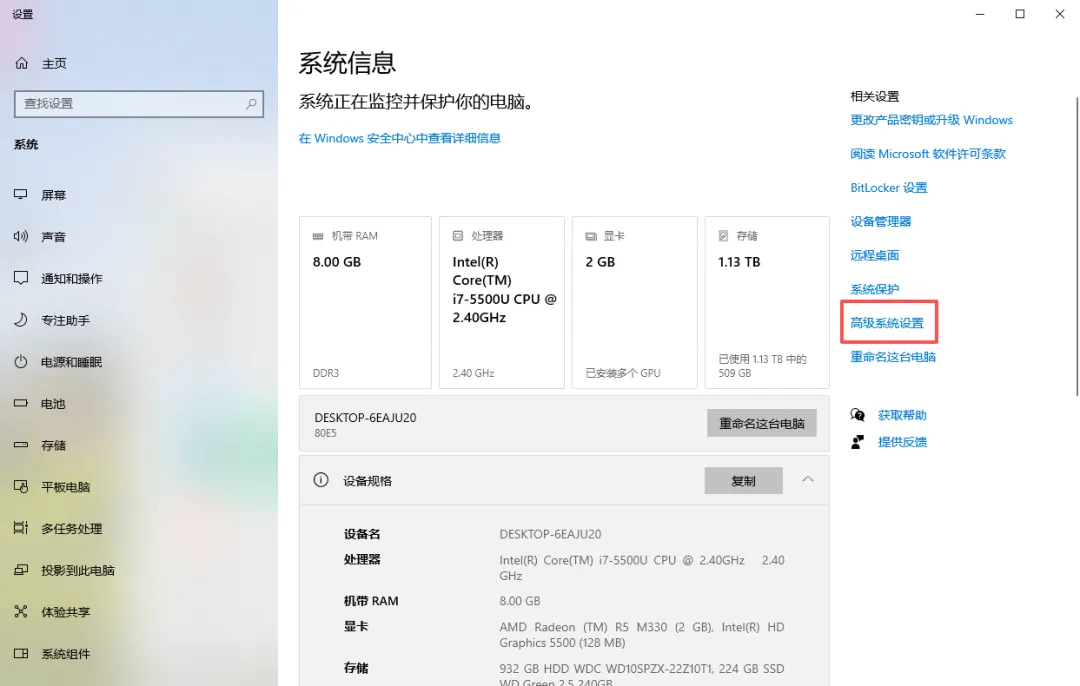Click the storage icon in 存储 card
1080x686 pixels.
click(723, 236)
